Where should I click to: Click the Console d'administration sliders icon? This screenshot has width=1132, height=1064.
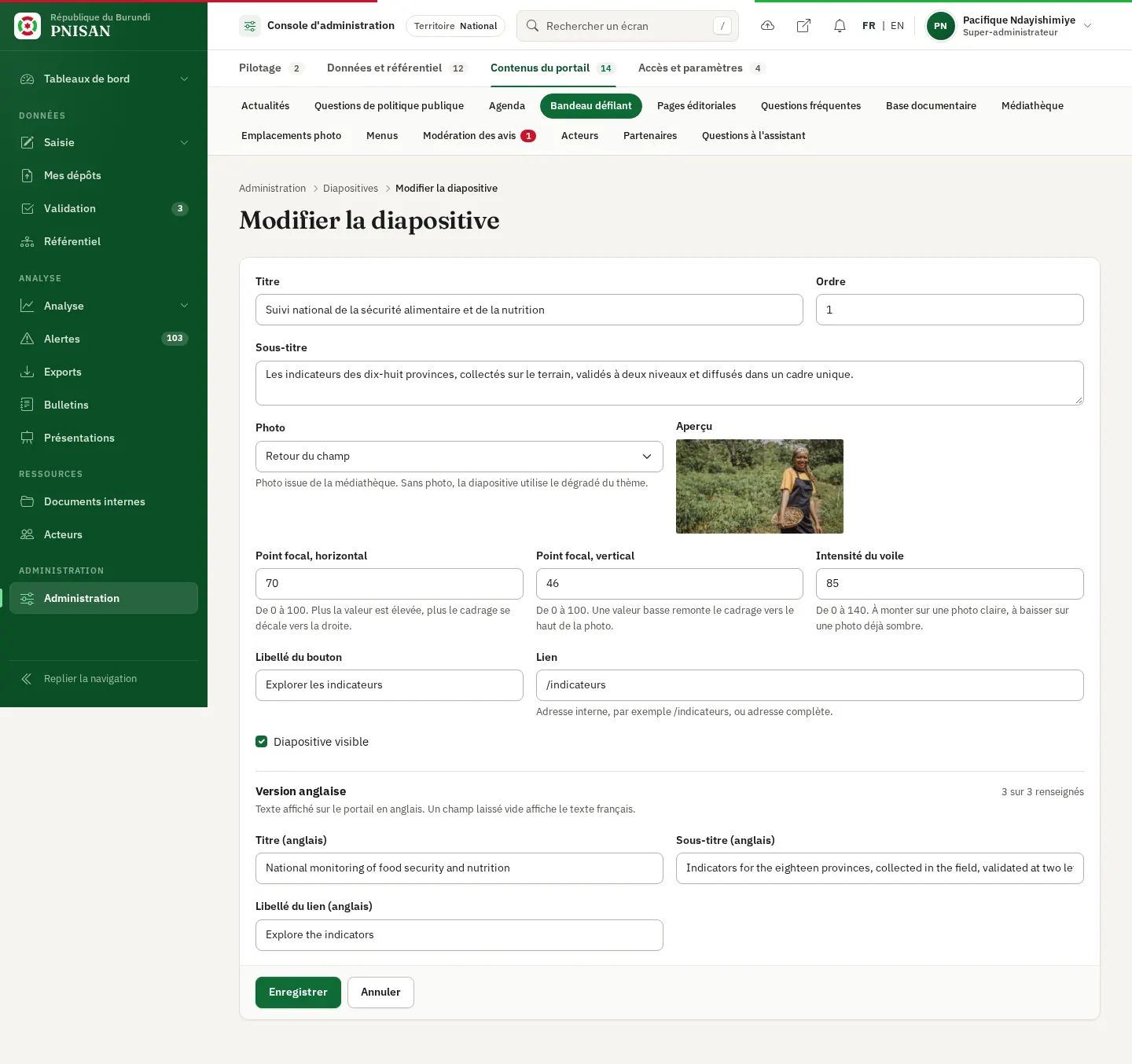tap(250, 26)
